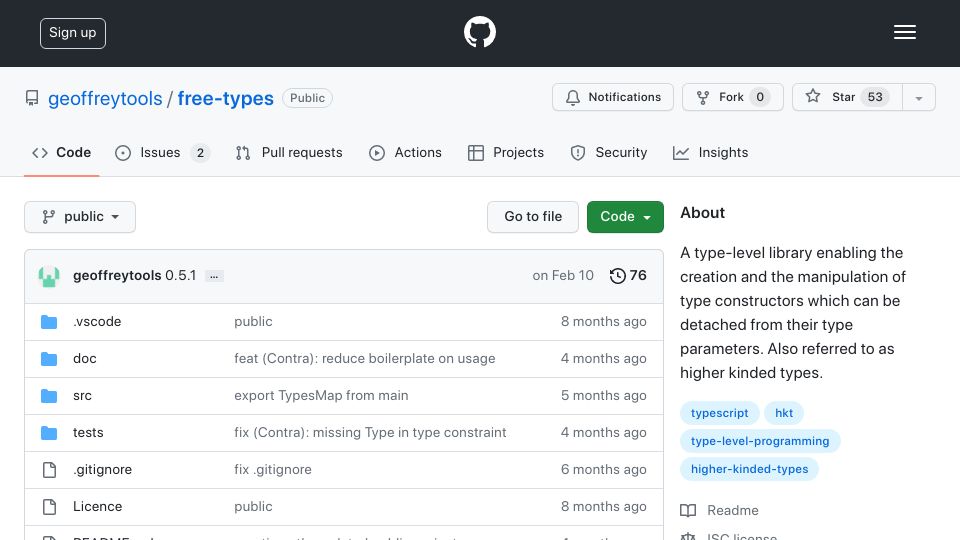The width and height of the screenshot is (960, 540).
Task: Open commit 'fix .gitignore'
Action: pos(272,470)
